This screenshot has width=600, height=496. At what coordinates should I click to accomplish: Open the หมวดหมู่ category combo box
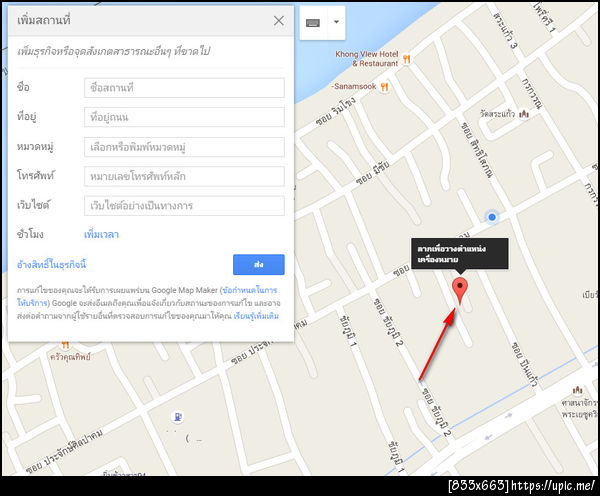[x=184, y=147]
